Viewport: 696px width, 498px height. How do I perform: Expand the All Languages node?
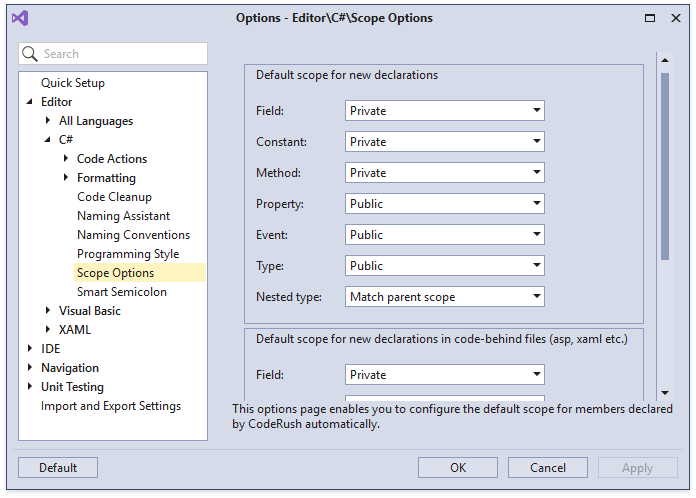point(48,121)
